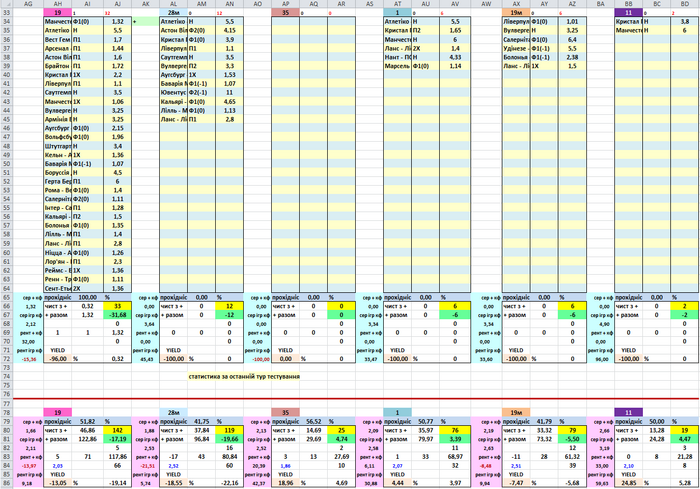Screen dimensions: 700x489
Task: Click the odds value '6,4'
Action: pos(572,39)
